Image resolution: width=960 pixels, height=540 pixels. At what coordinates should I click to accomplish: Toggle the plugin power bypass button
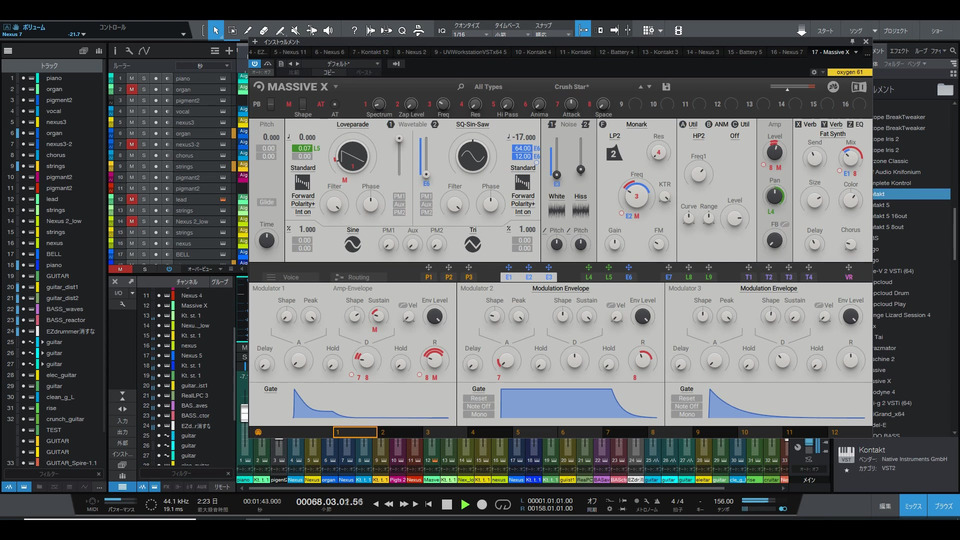point(255,63)
